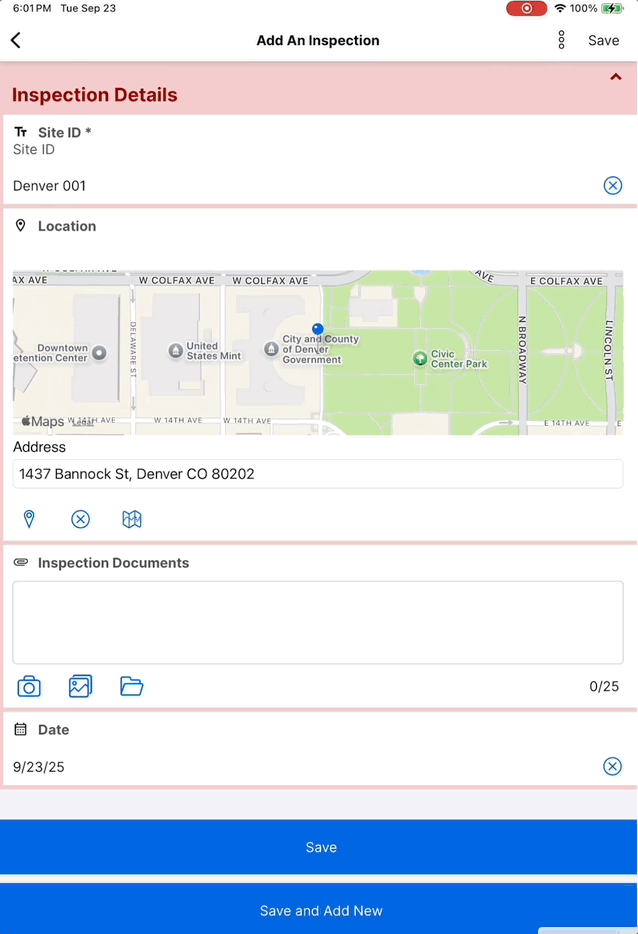638x934 pixels.
Task: Click the Inspection Documents label
Action: (x=113, y=563)
